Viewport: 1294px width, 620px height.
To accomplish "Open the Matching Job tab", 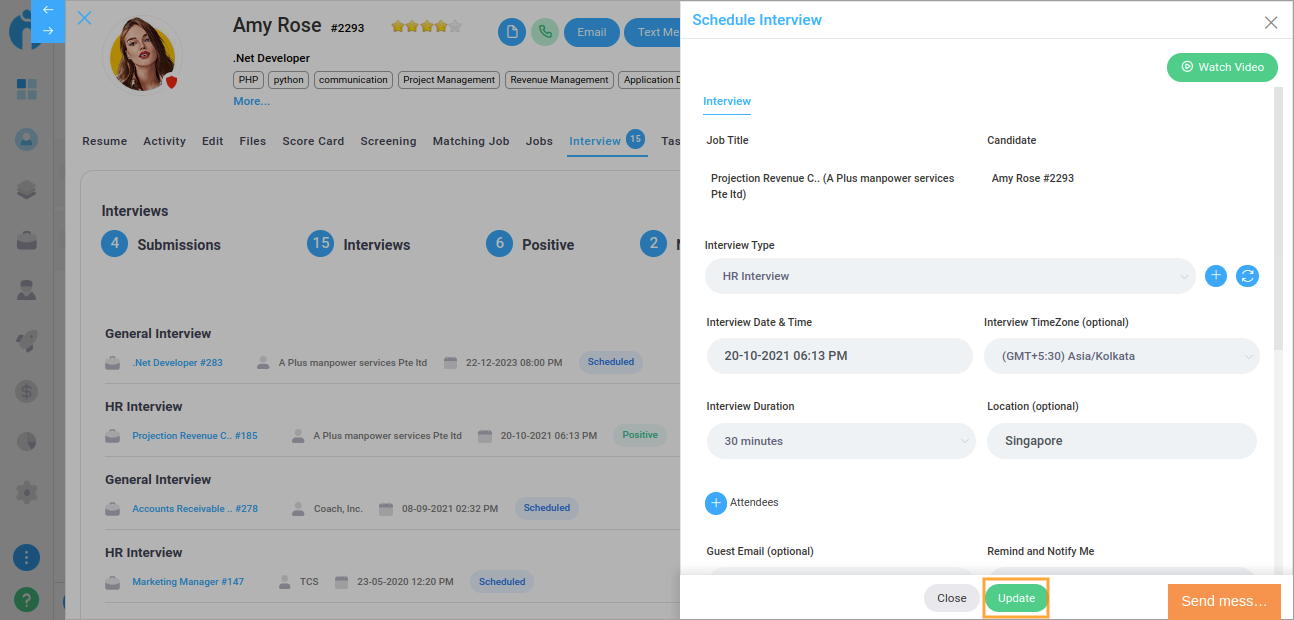I will click(471, 141).
